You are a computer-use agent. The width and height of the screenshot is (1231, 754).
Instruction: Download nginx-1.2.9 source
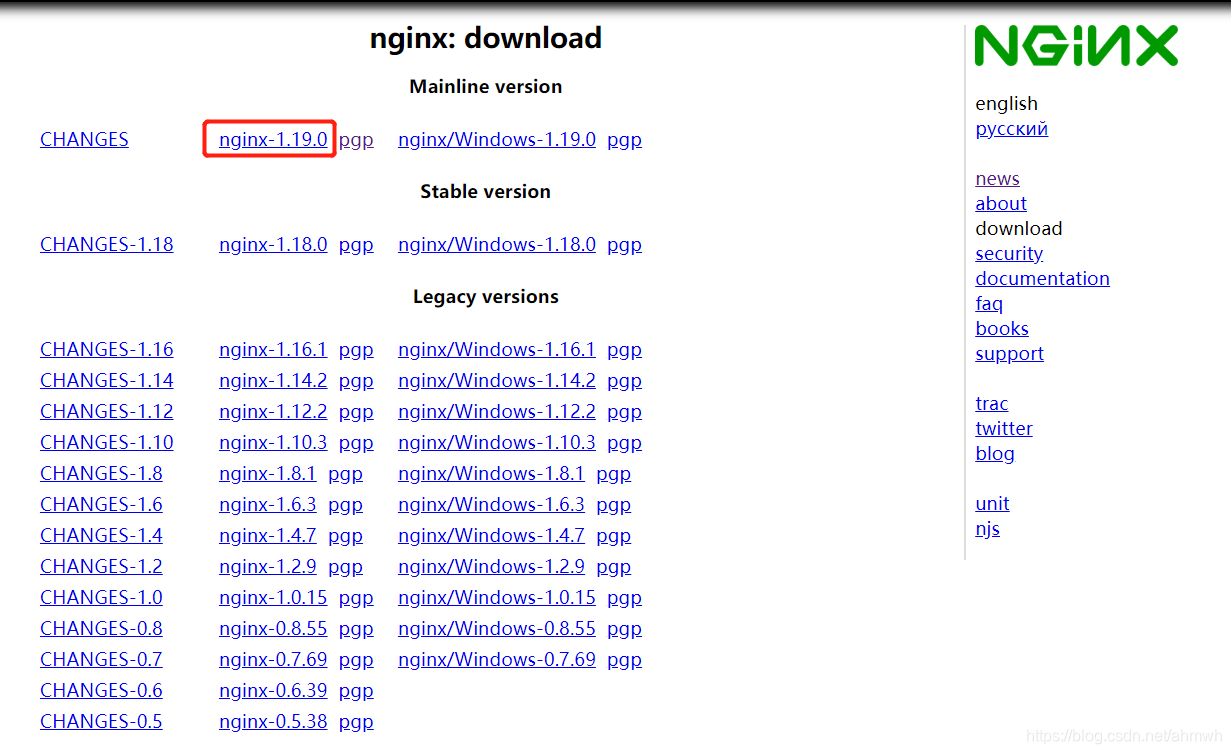(268, 567)
